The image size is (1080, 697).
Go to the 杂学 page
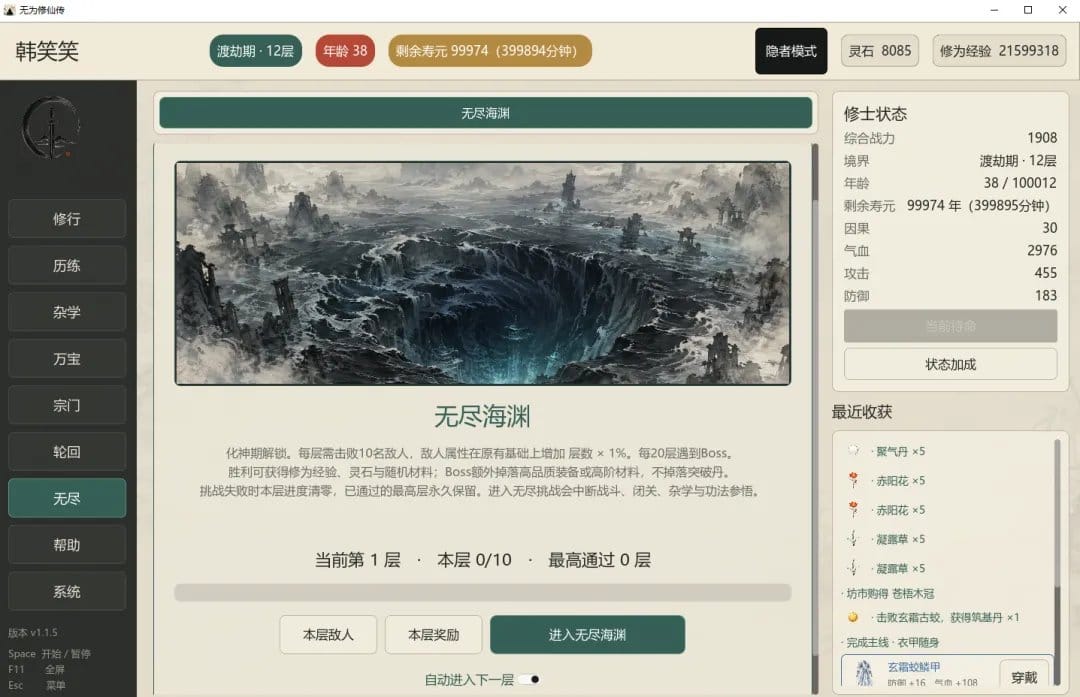(67, 312)
